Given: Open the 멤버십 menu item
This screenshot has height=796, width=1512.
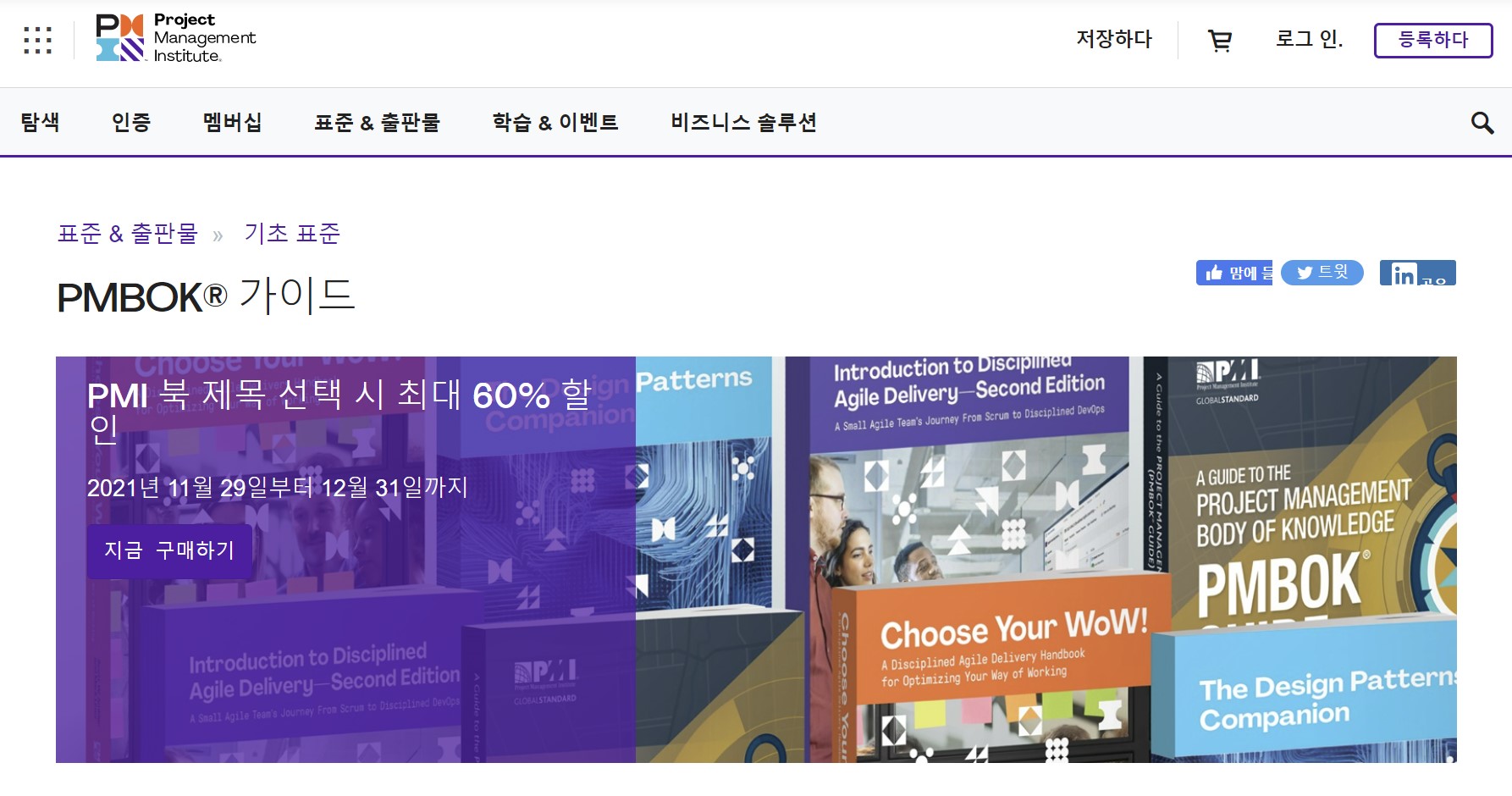Looking at the screenshot, I should pos(232,123).
